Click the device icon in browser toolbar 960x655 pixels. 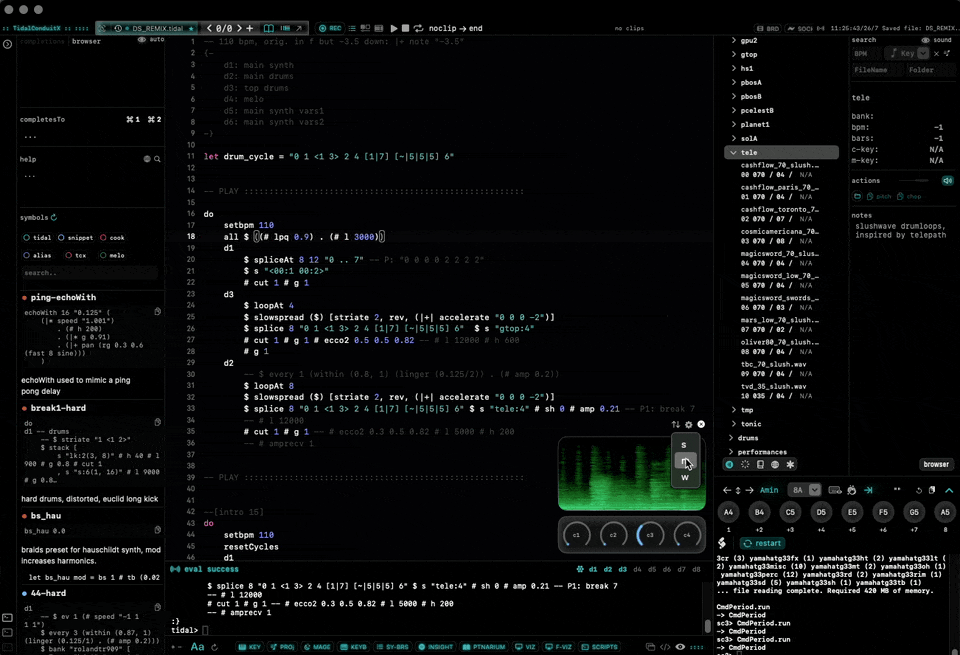[x=760, y=465]
